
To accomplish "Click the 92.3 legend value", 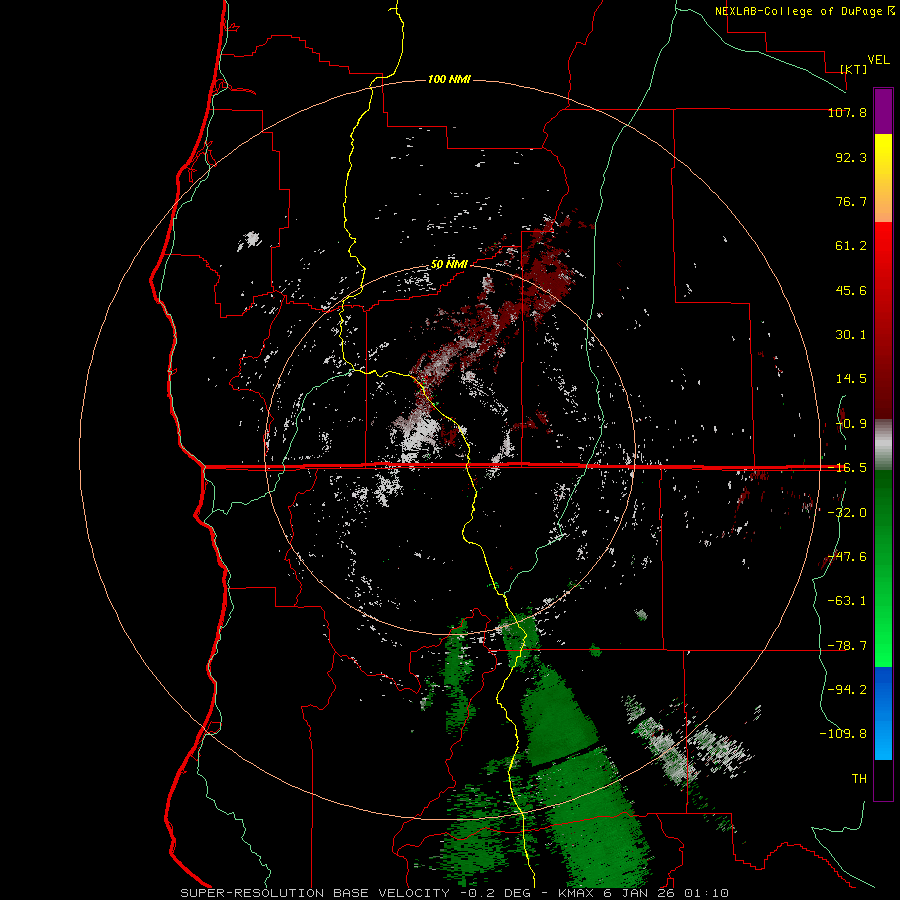I will [851, 157].
